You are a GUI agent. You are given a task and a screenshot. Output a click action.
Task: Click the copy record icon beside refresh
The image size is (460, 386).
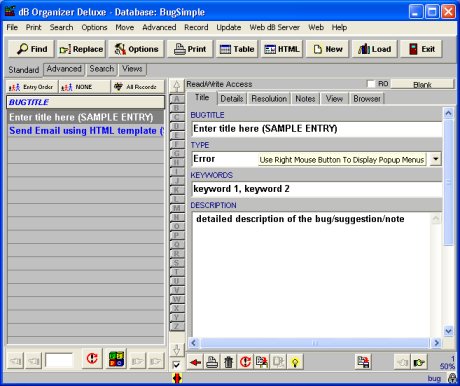(262, 362)
